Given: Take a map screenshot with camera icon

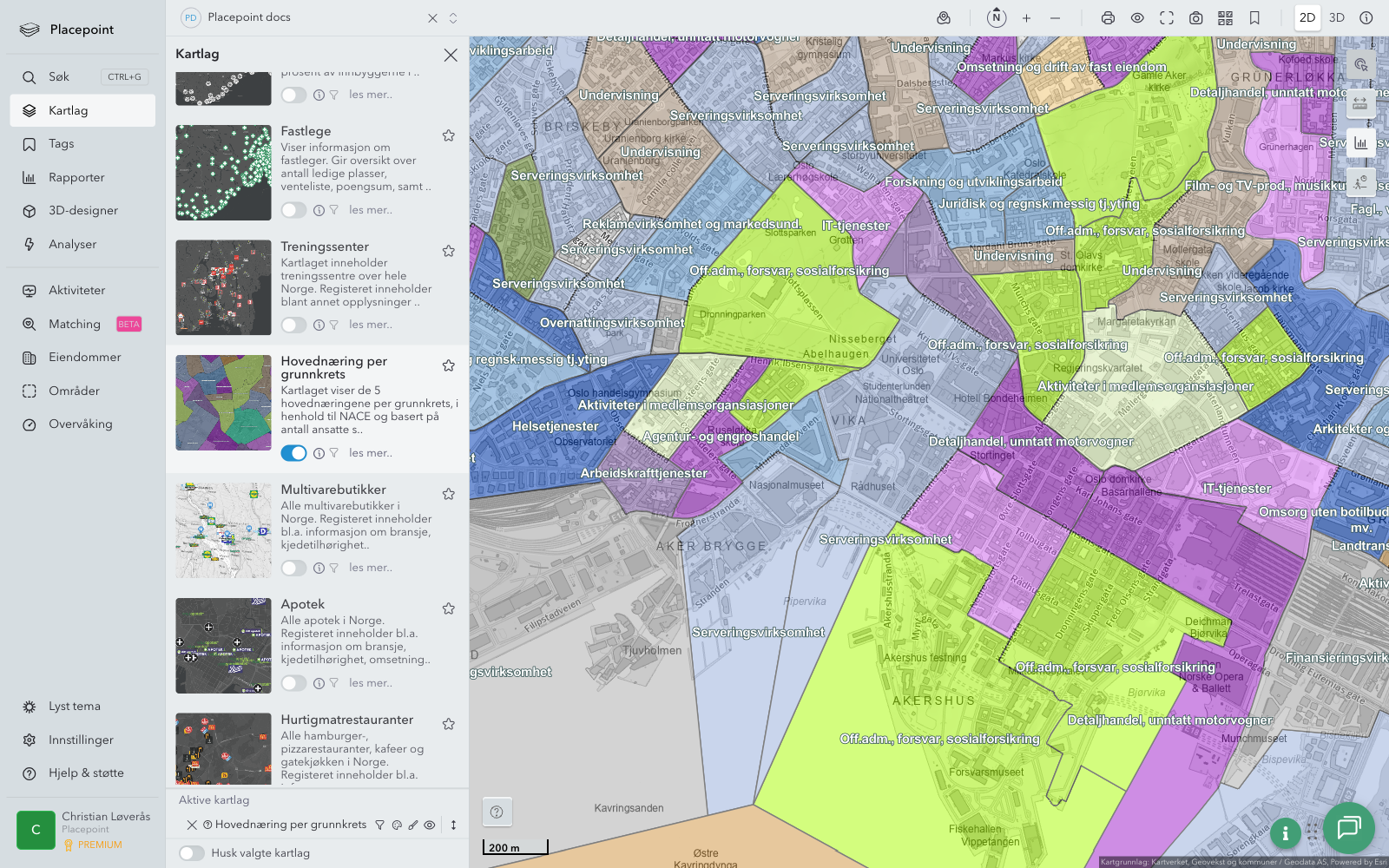Looking at the screenshot, I should (x=1195, y=18).
